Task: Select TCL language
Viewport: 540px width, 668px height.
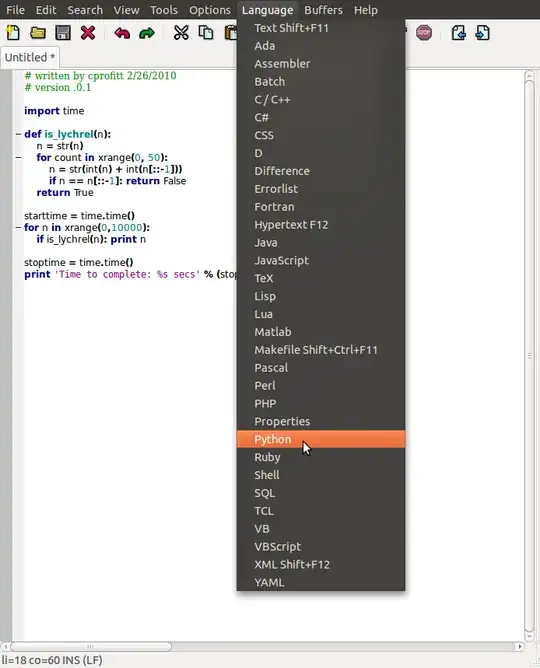Action: [x=321, y=511]
